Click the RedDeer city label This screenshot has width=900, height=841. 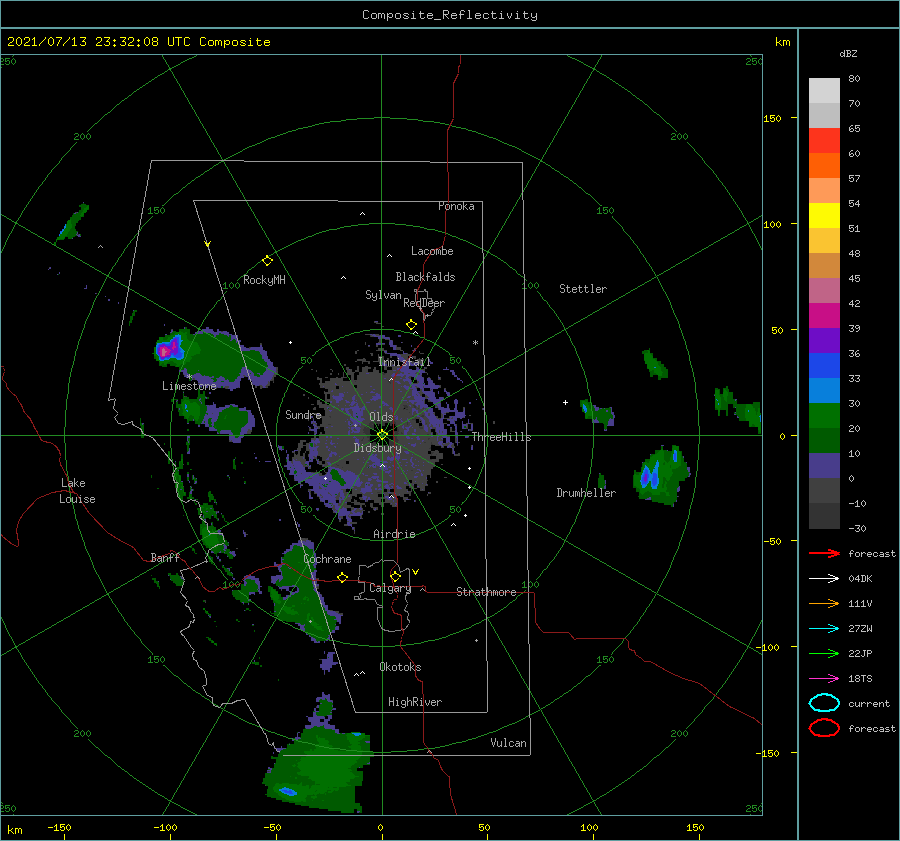pos(424,303)
